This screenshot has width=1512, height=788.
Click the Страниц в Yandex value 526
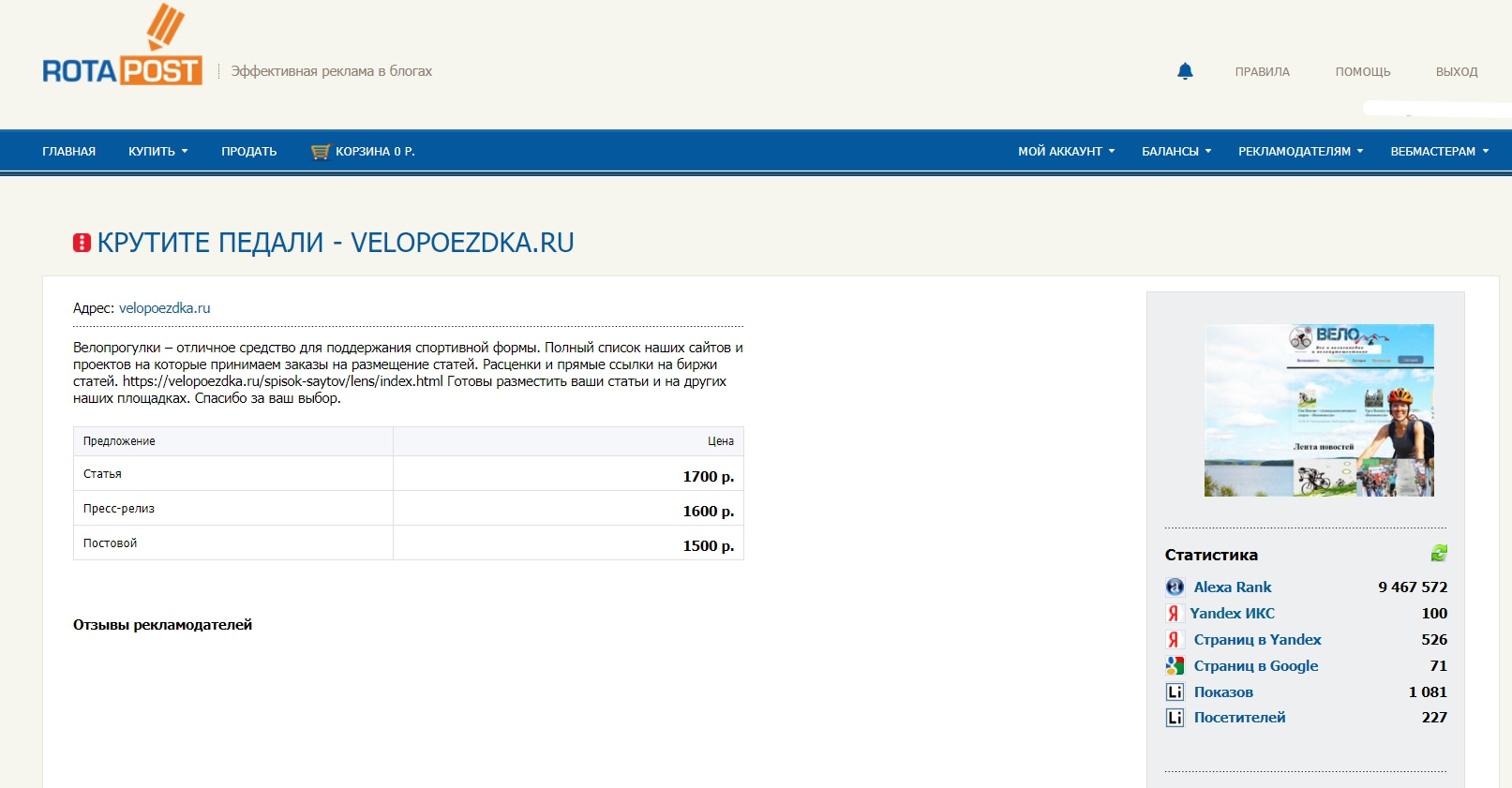[x=1434, y=640]
